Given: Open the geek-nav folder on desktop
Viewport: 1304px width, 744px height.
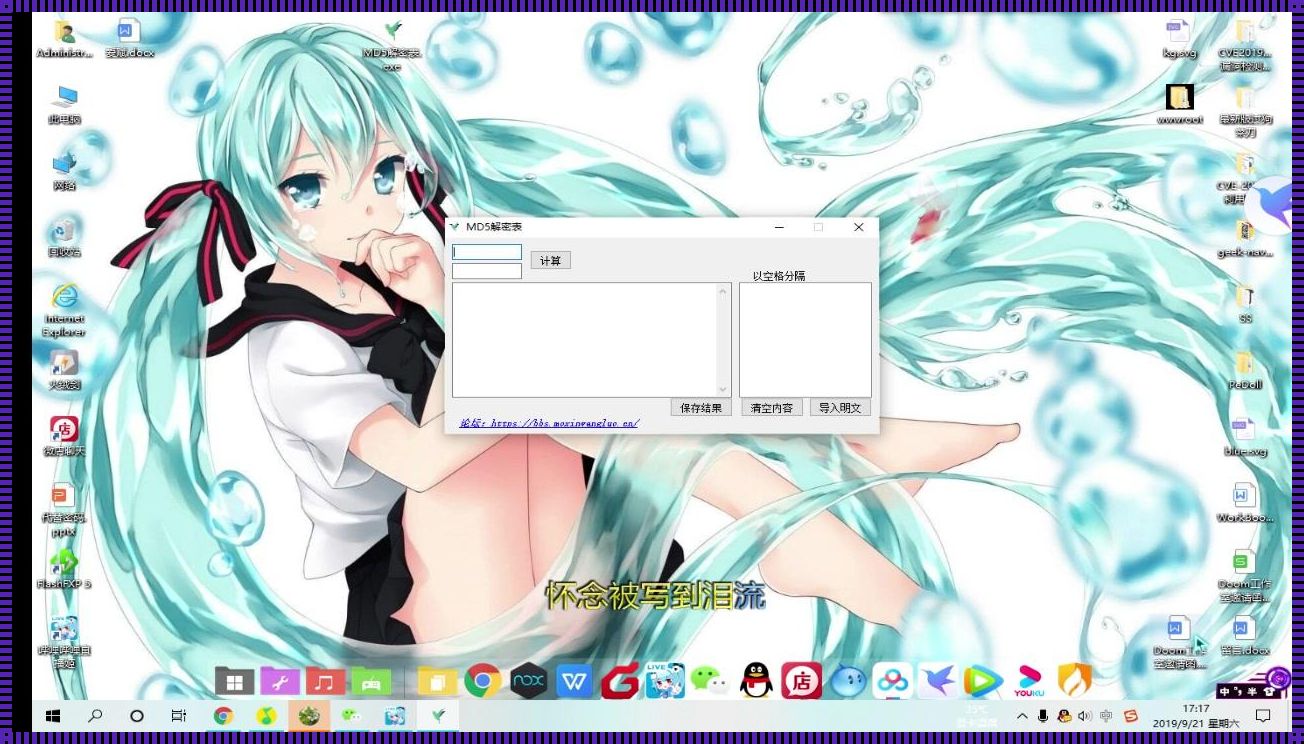Looking at the screenshot, I should point(1245,238).
